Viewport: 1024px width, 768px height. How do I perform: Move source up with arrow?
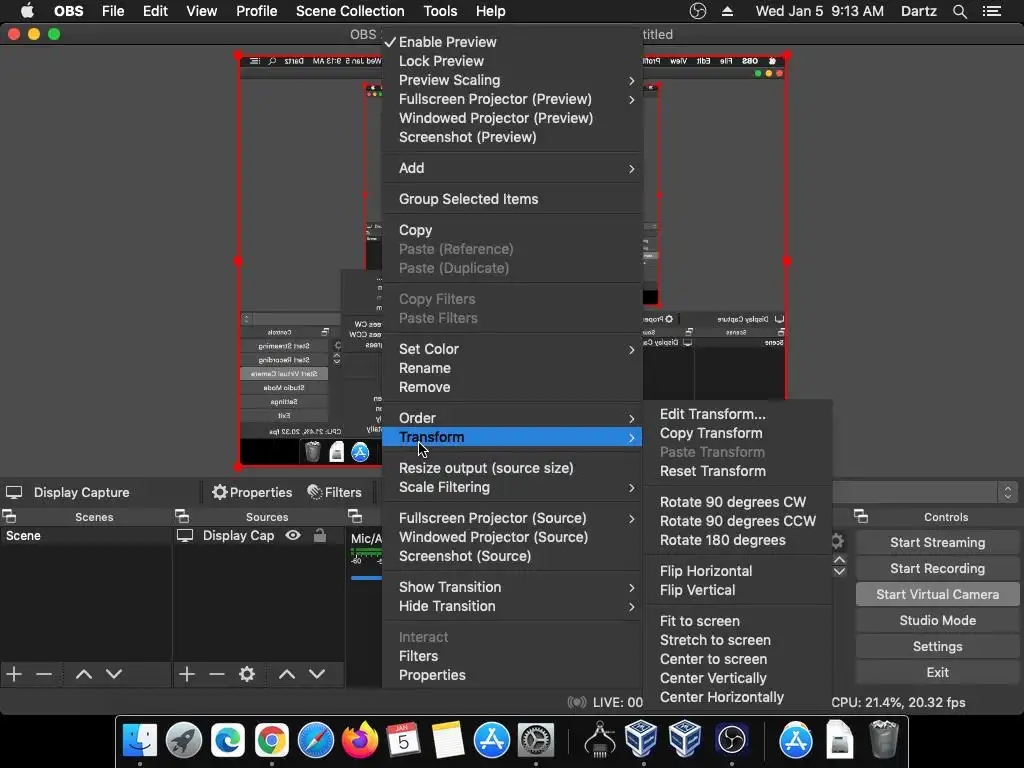point(287,674)
